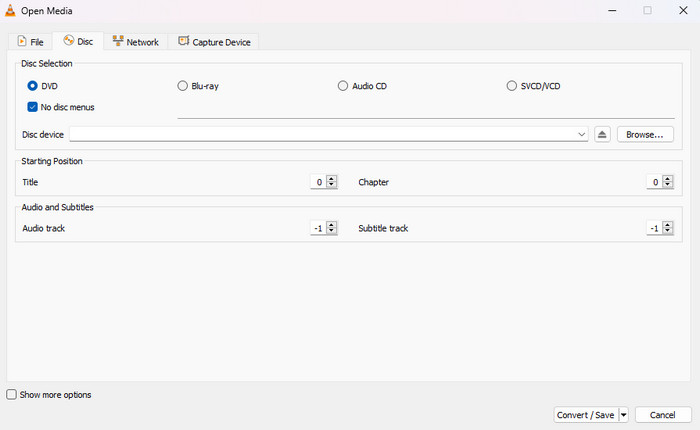
Task: Enable Show more options checkbox
Action: [12, 394]
